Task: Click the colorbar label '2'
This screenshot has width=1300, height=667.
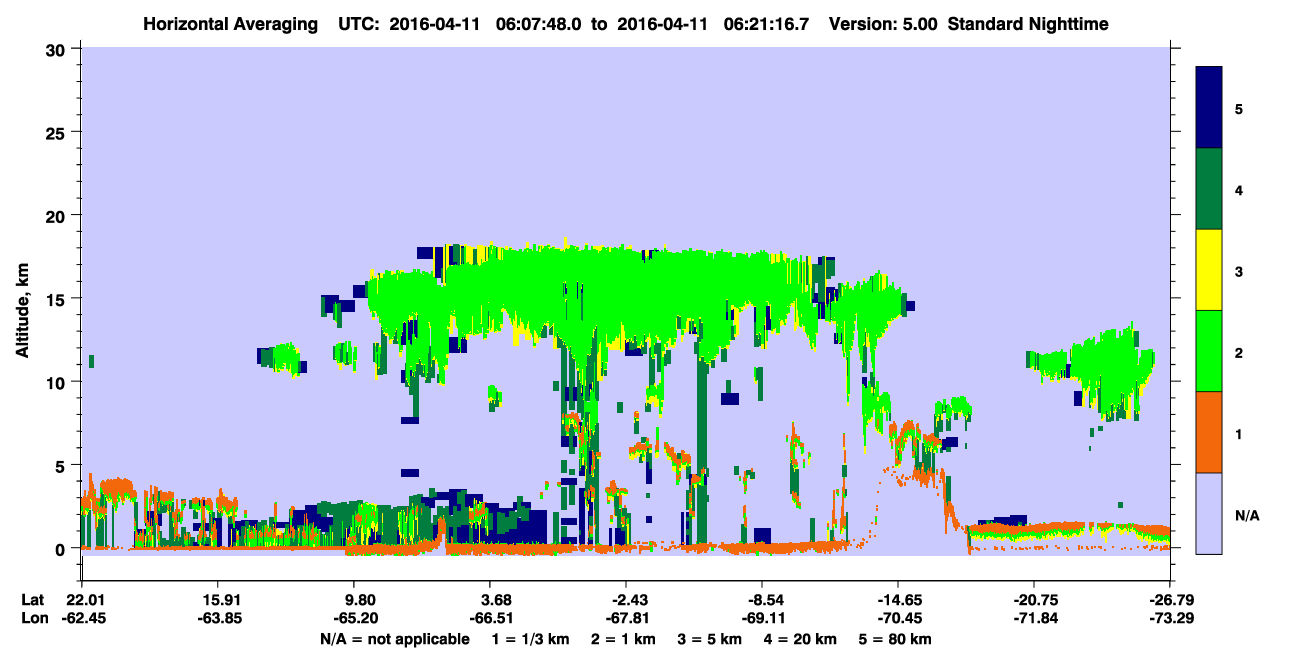Action: (1239, 352)
